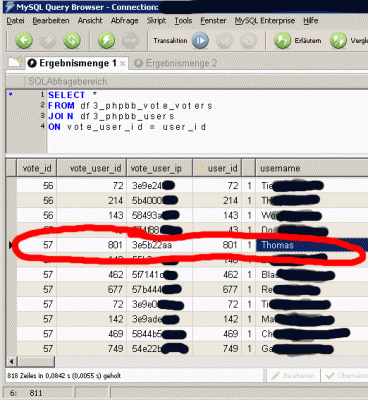Click the green refresh query icon

72,41
